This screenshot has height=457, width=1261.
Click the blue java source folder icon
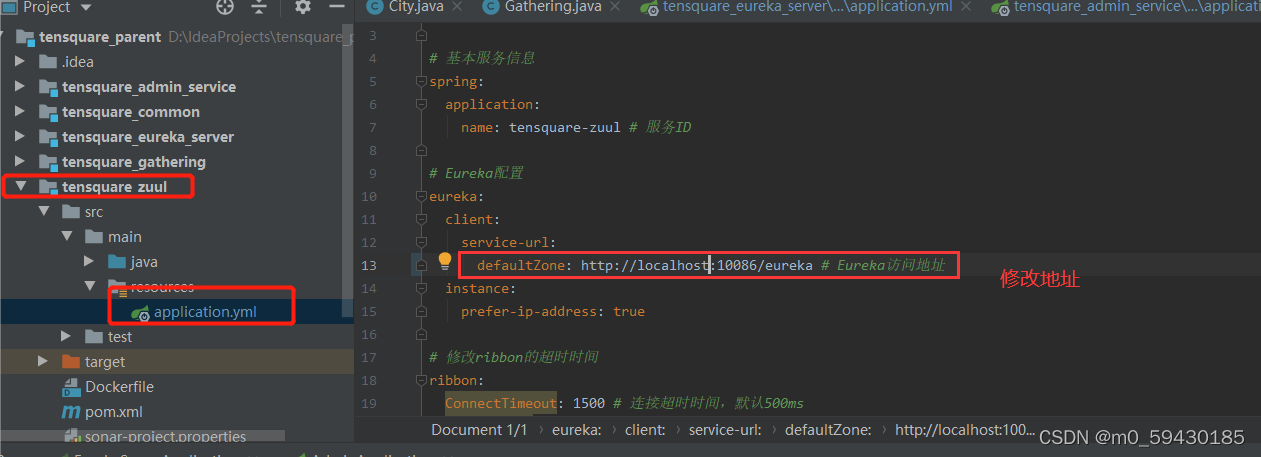(x=117, y=262)
